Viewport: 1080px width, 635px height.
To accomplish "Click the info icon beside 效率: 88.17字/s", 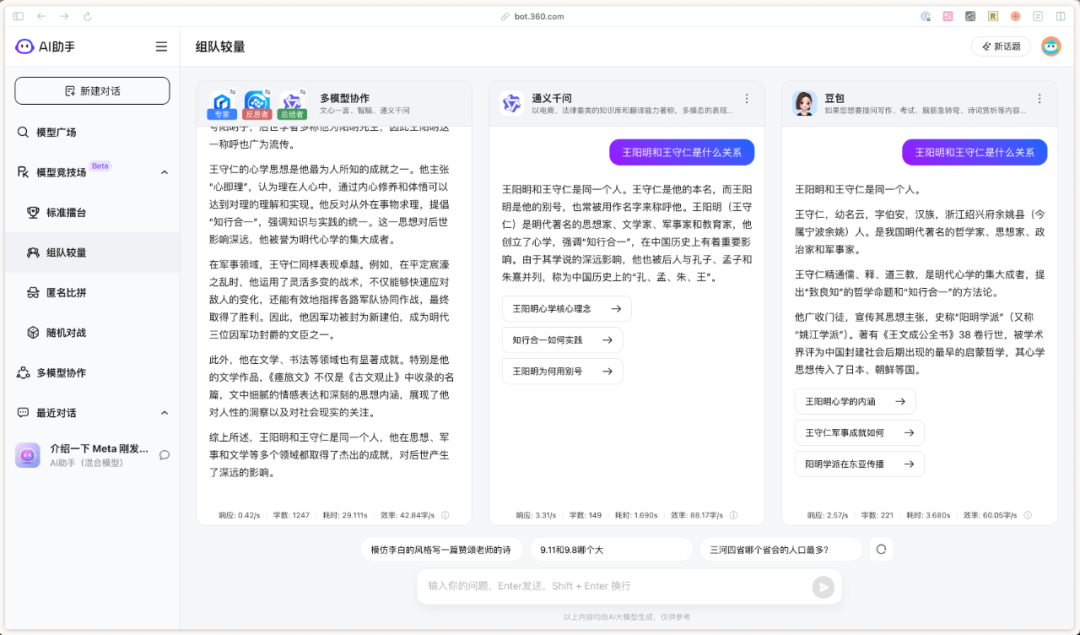I will [x=734, y=515].
